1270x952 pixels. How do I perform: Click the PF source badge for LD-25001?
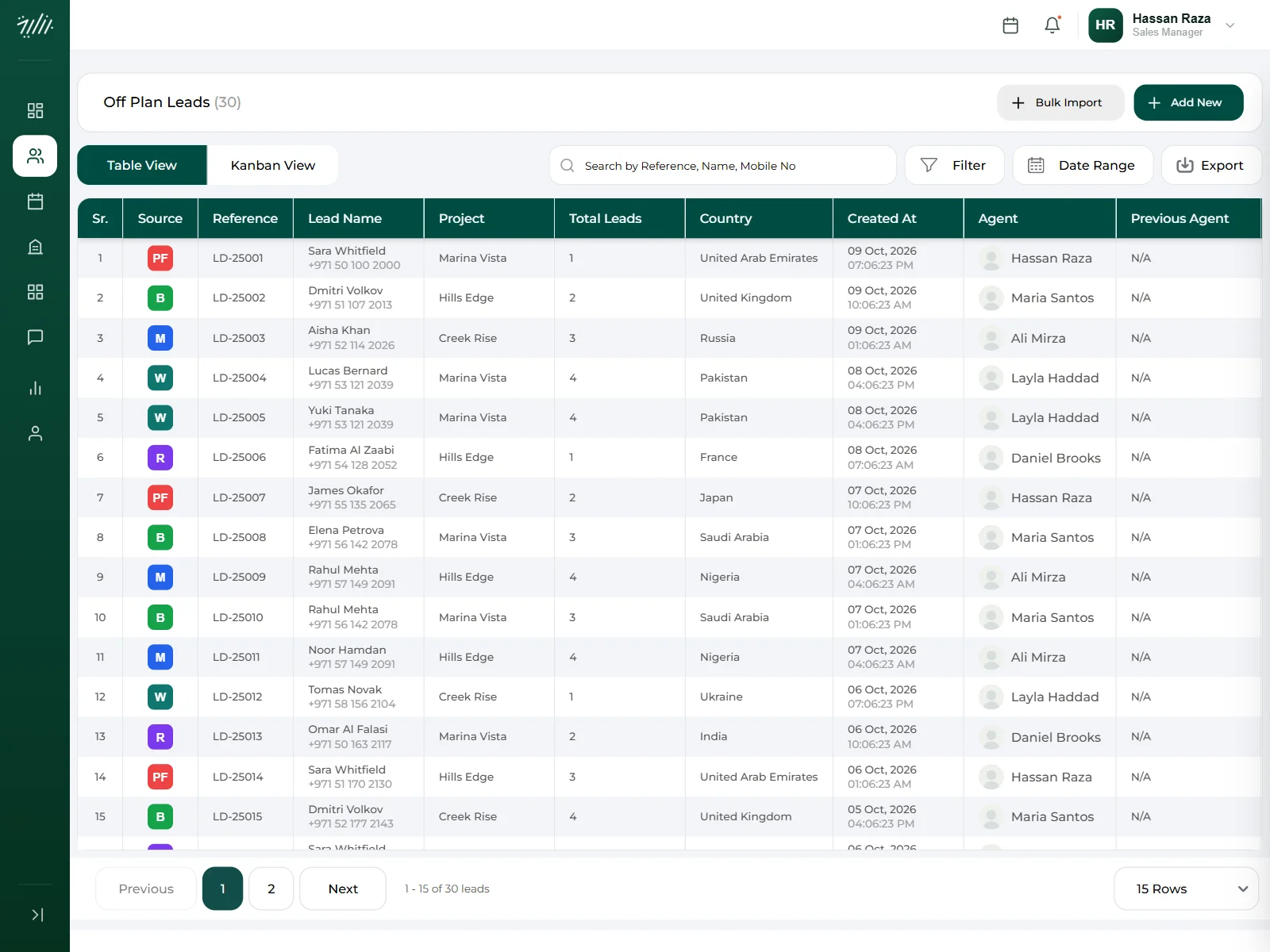[x=160, y=258]
